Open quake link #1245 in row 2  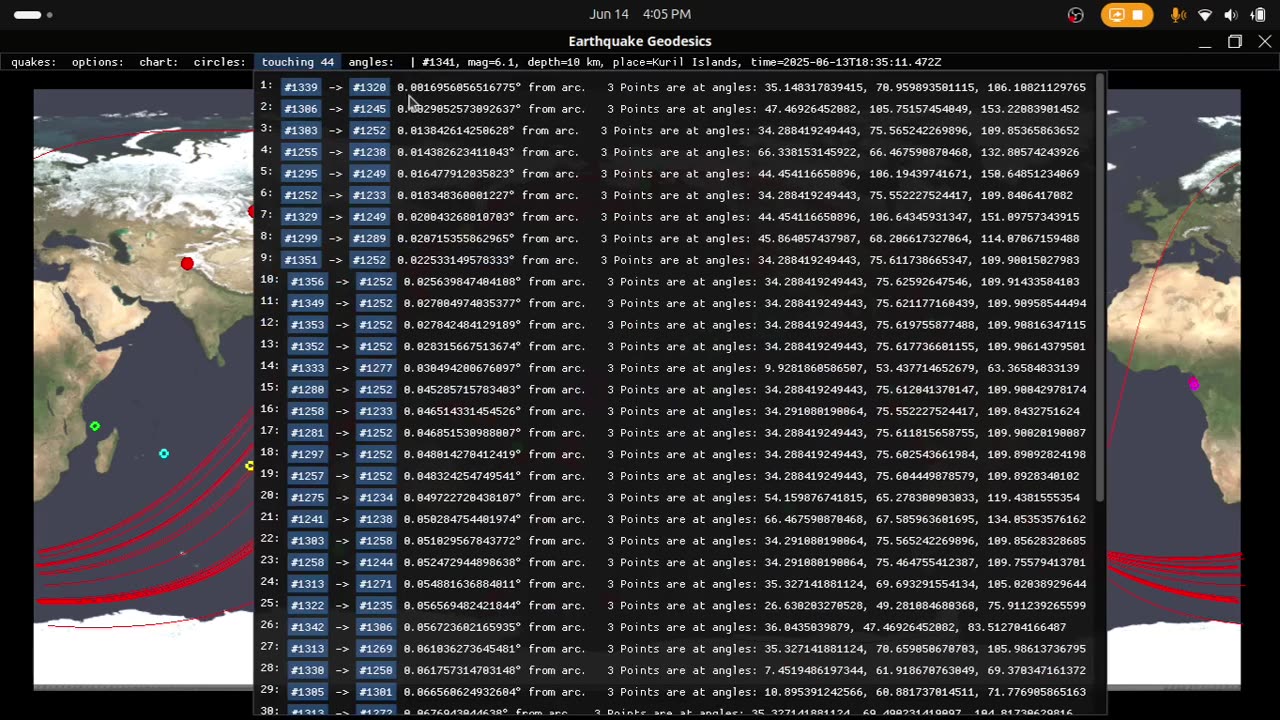pyautogui.click(x=369, y=109)
